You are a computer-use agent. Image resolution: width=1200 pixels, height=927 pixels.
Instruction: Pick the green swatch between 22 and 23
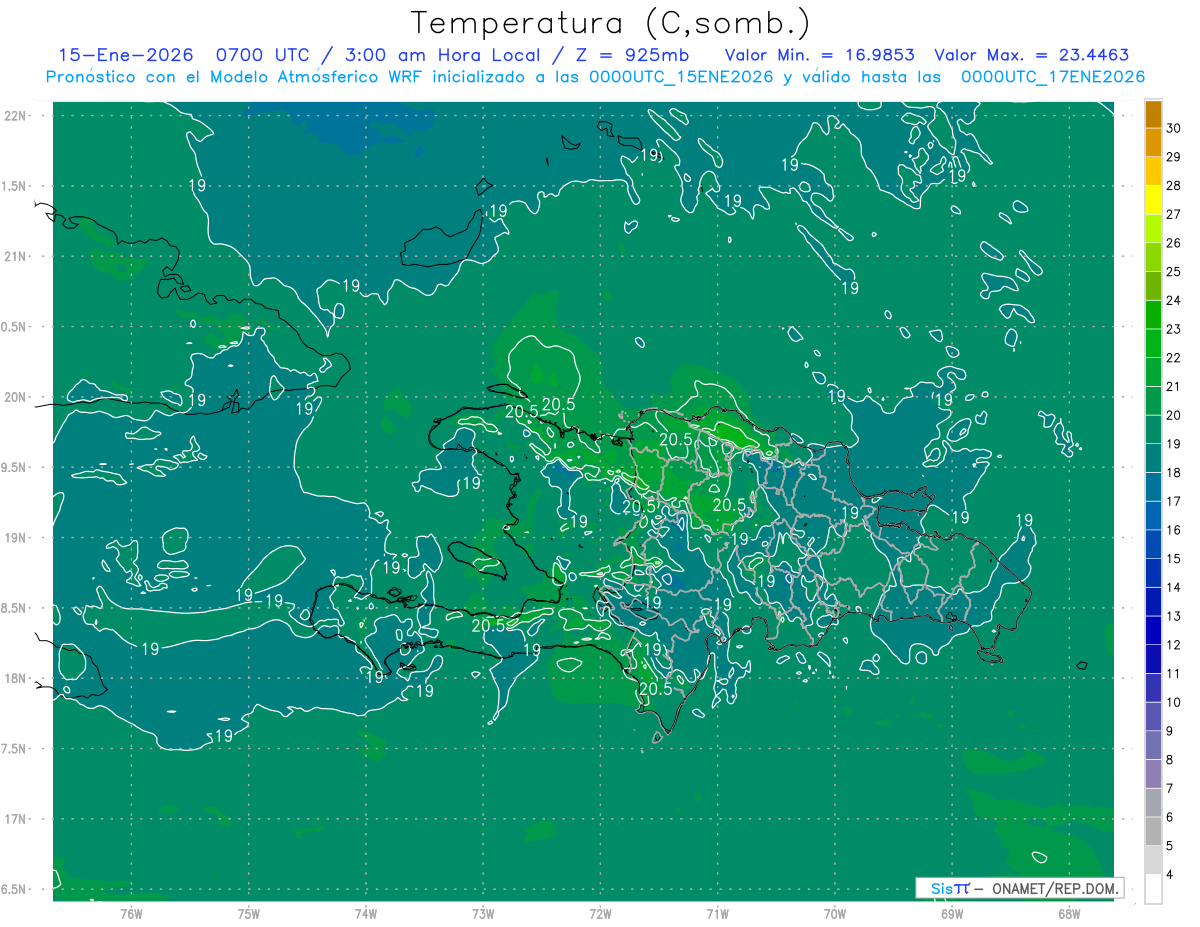coord(1153,343)
